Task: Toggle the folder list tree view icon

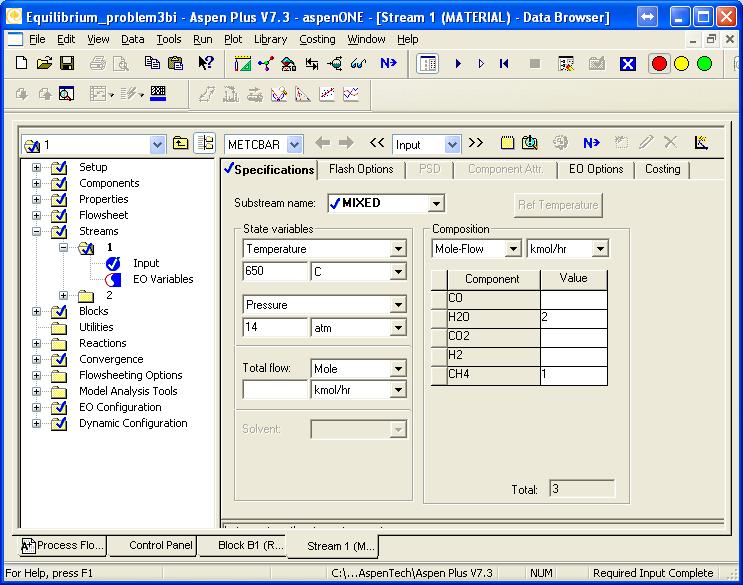Action: pos(205,143)
